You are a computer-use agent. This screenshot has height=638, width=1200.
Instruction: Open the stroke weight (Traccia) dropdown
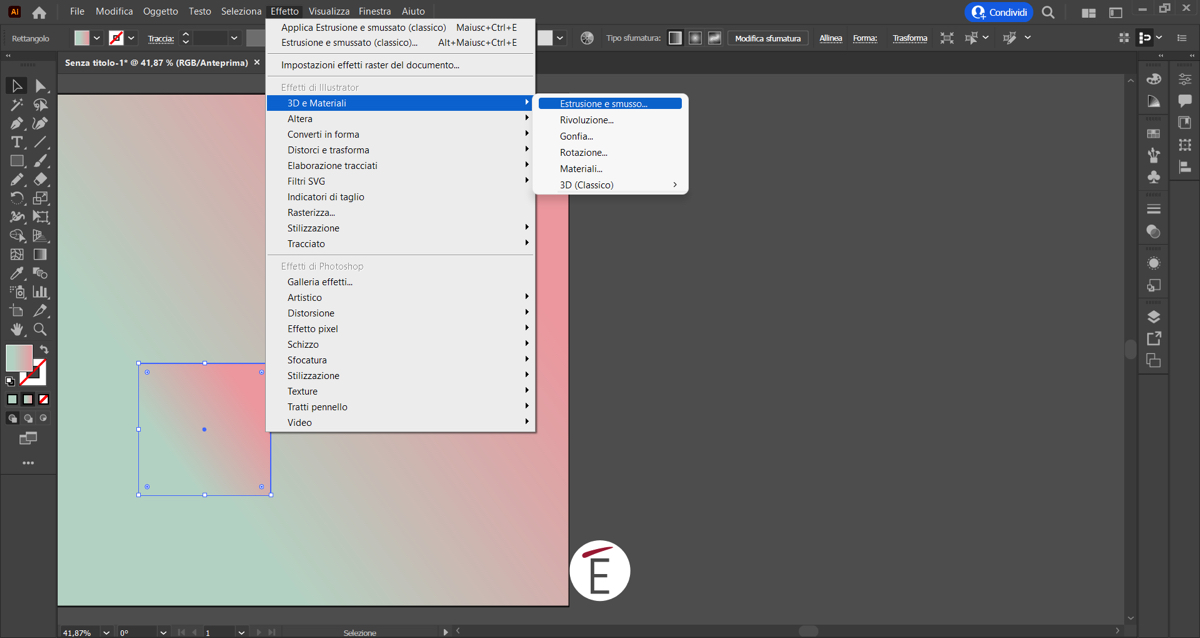click(234, 38)
